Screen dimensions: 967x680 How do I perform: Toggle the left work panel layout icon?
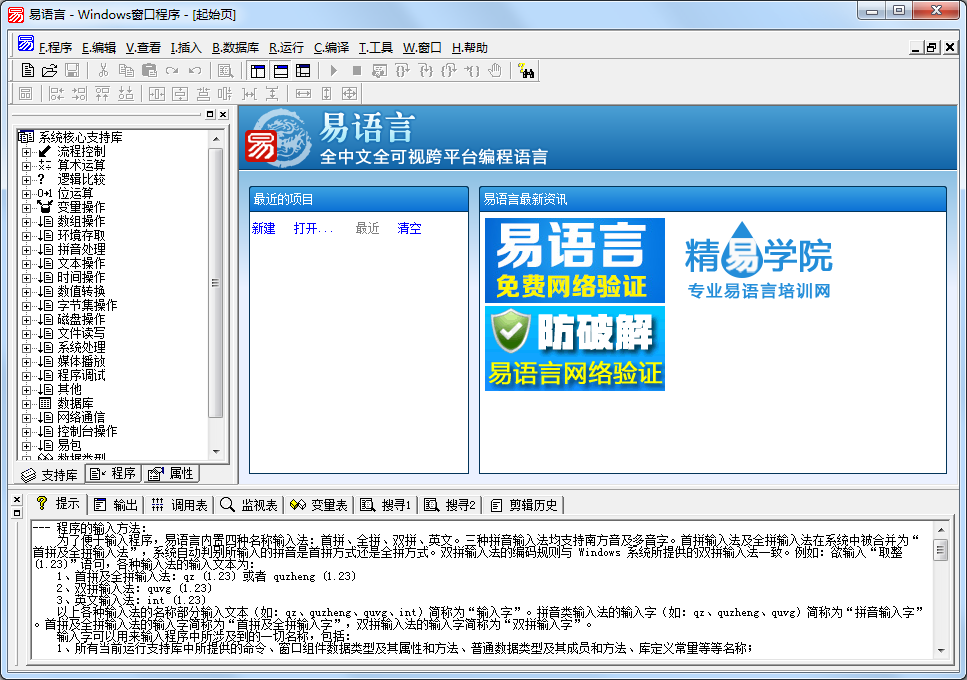[258, 71]
